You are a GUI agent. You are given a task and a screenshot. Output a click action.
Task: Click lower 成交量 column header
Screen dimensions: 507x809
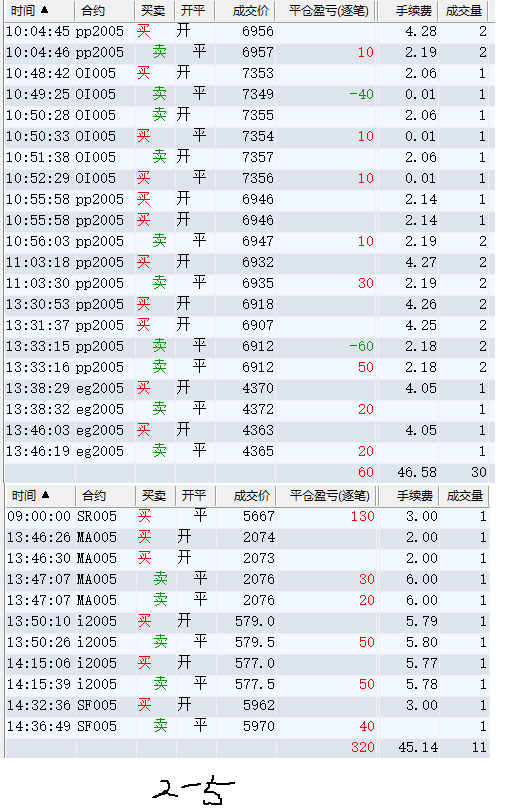click(x=464, y=495)
